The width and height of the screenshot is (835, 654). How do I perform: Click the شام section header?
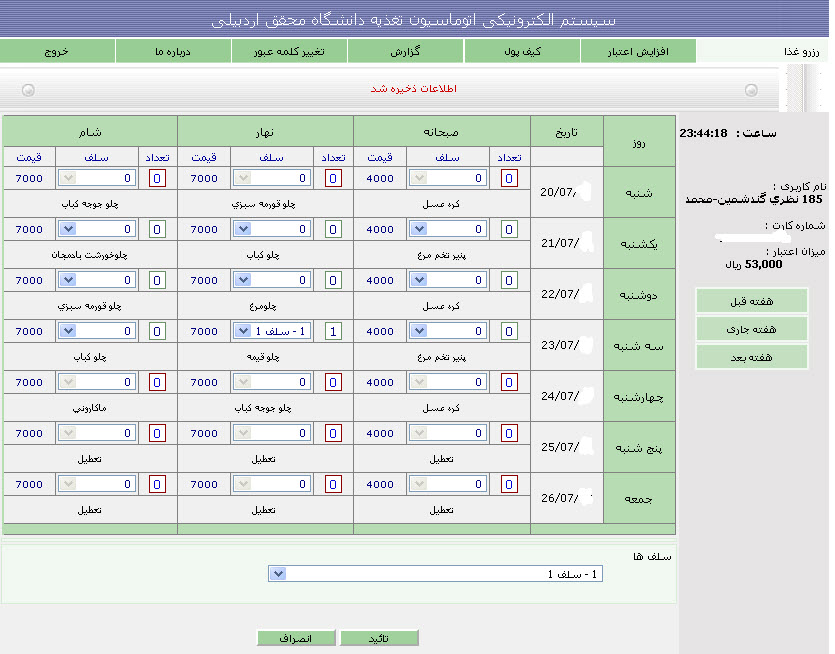pyautogui.click(x=90, y=132)
